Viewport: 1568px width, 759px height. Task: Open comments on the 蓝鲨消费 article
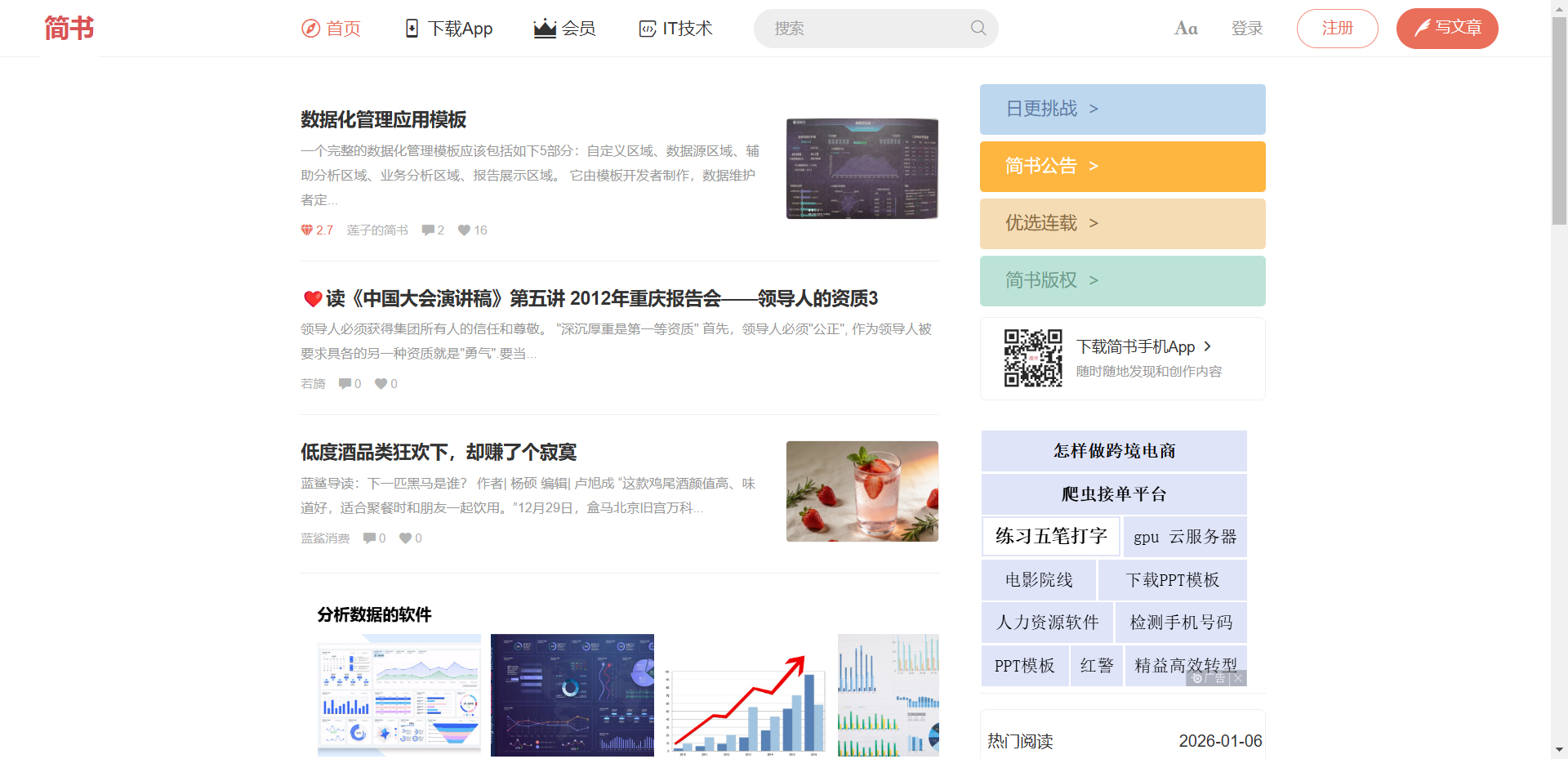[x=369, y=538]
